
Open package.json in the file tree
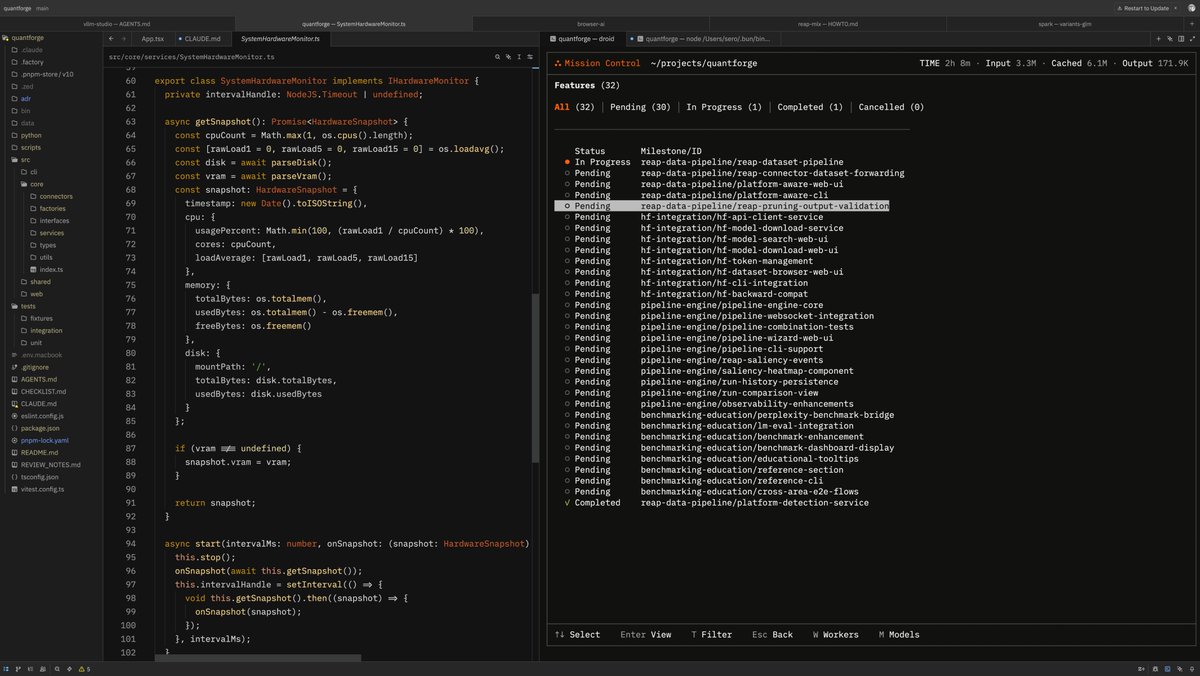pos(40,428)
